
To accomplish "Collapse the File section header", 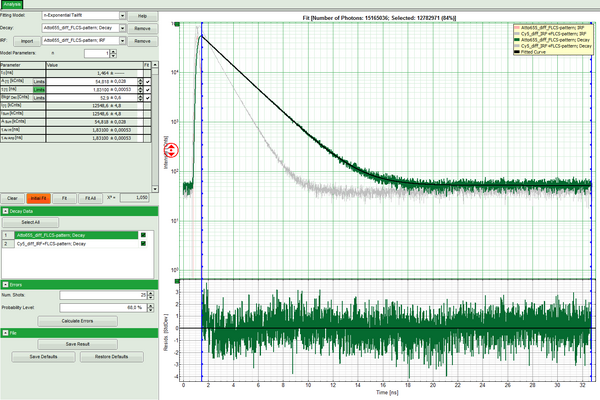I will [x=6, y=333].
